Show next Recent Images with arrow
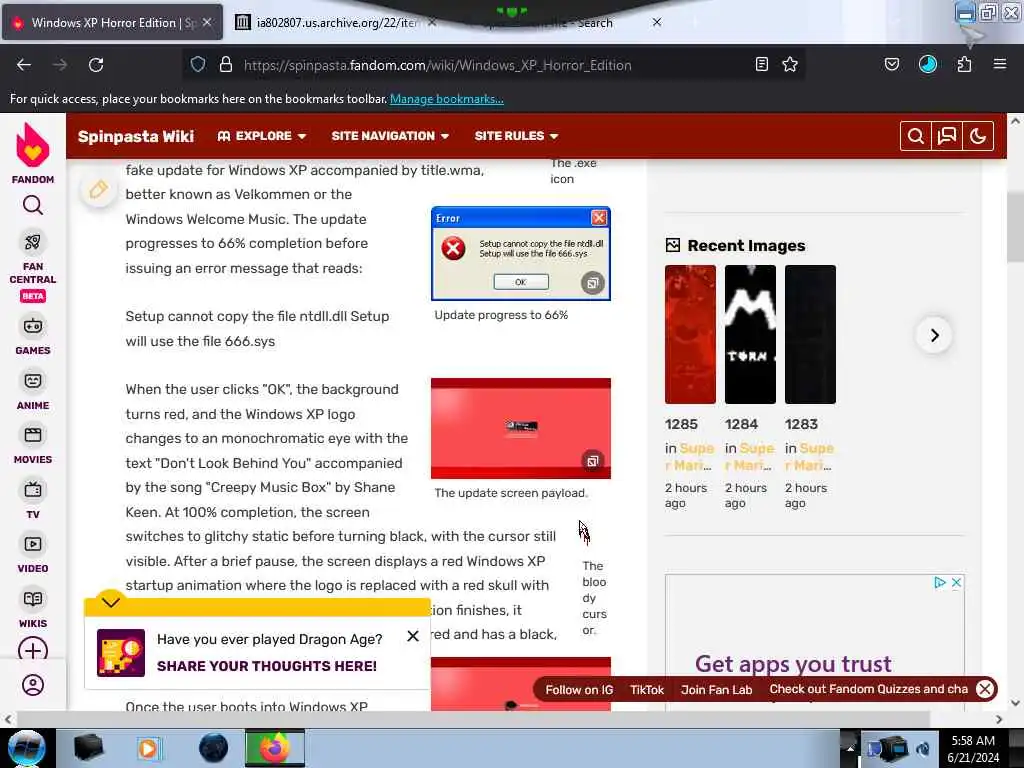The height and width of the screenshot is (768, 1024). [935, 335]
